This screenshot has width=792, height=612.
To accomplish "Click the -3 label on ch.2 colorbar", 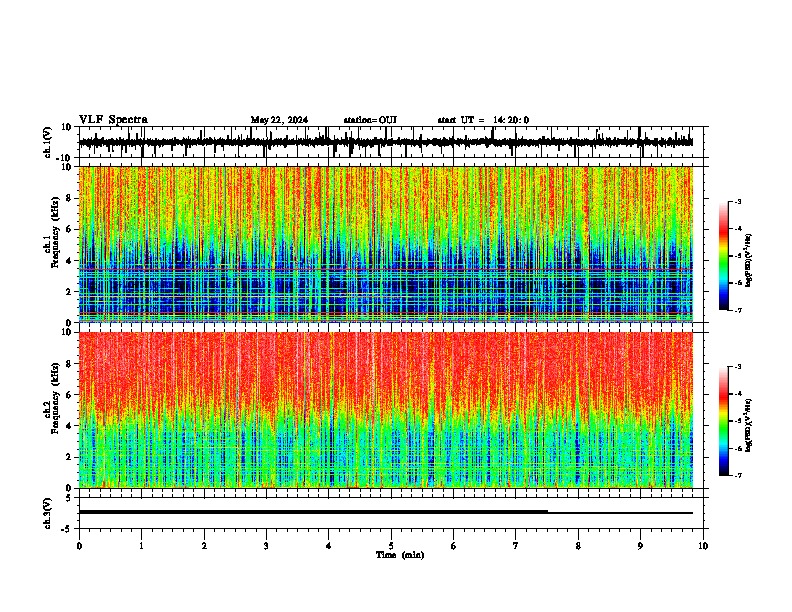I will point(738,367).
